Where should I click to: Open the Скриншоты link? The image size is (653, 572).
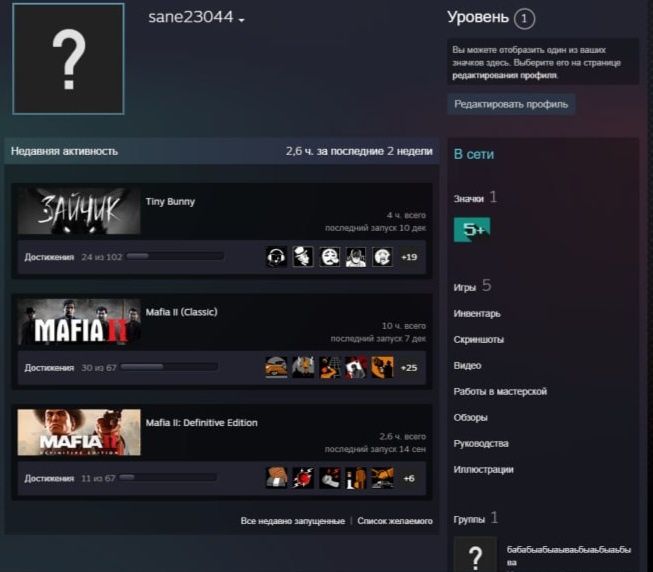pyautogui.click(x=479, y=340)
